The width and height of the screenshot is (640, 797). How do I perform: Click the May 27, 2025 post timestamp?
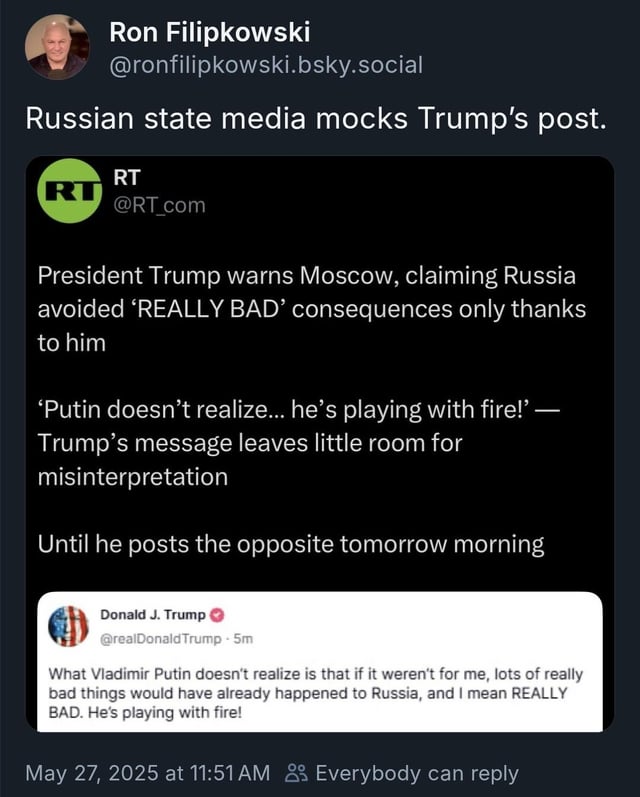click(147, 772)
